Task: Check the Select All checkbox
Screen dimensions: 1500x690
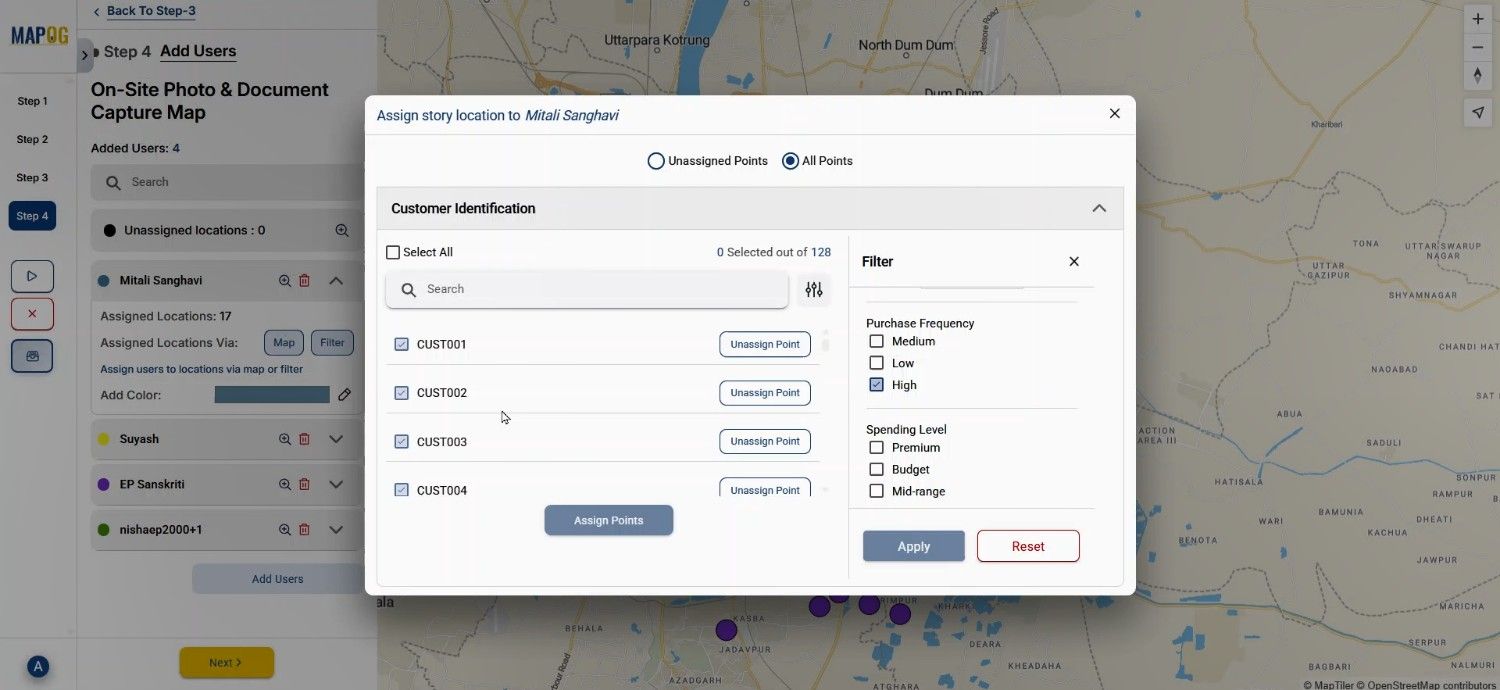Action: [x=393, y=253]
